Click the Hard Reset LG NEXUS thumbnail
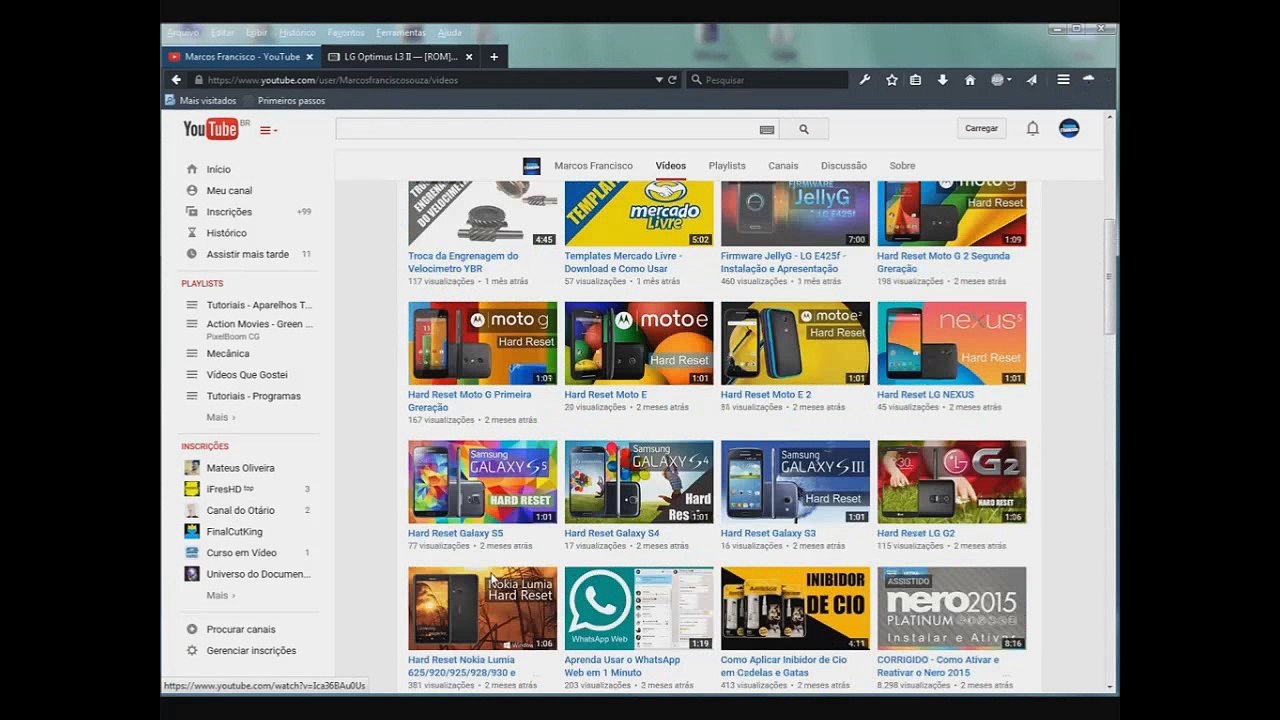The image size is (1280, 720). pos(951,343)
